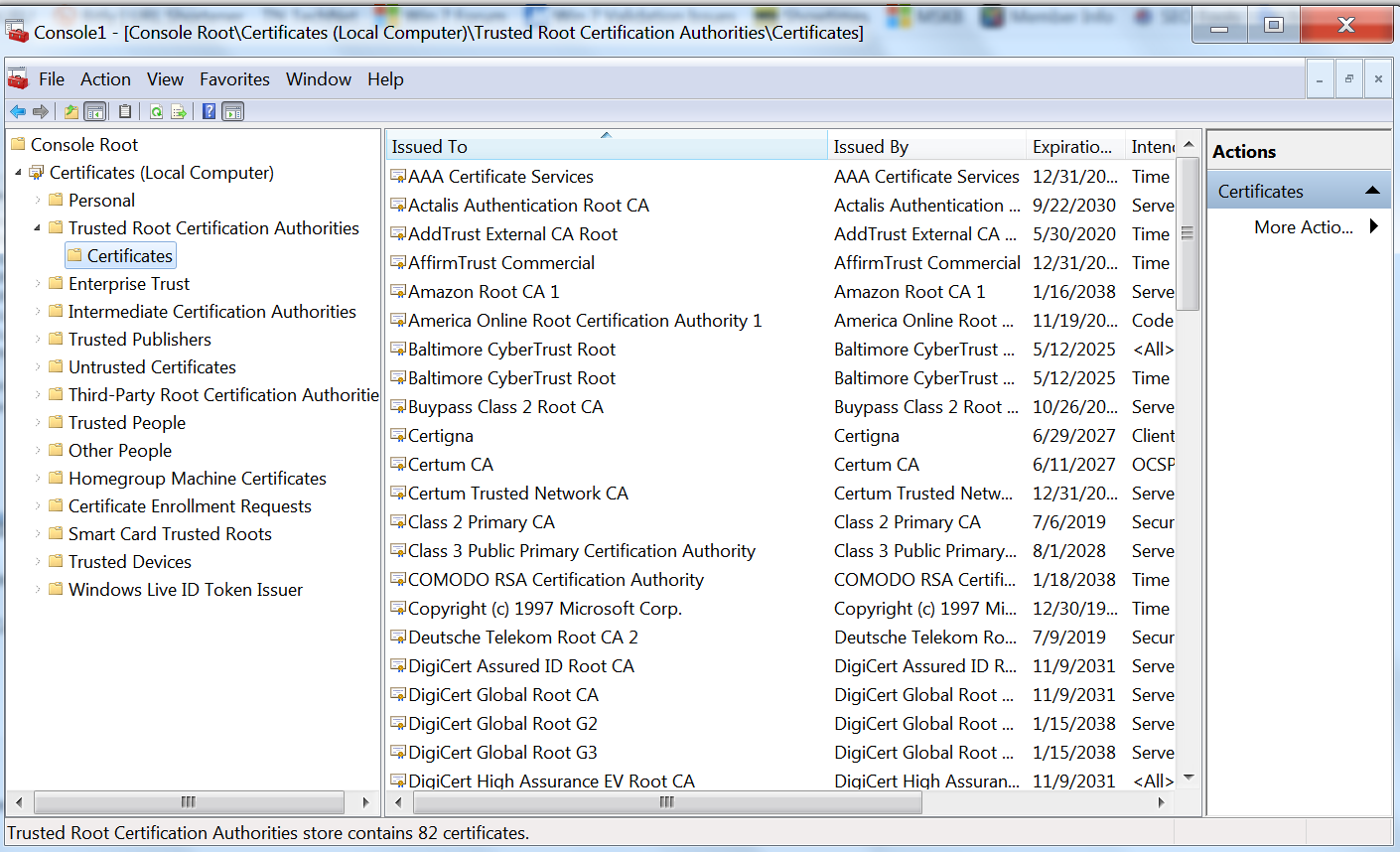1400x852 pixels.
Task: Click the Certificates (Local Computer) snap-in icon
Action: click(37, 173)
